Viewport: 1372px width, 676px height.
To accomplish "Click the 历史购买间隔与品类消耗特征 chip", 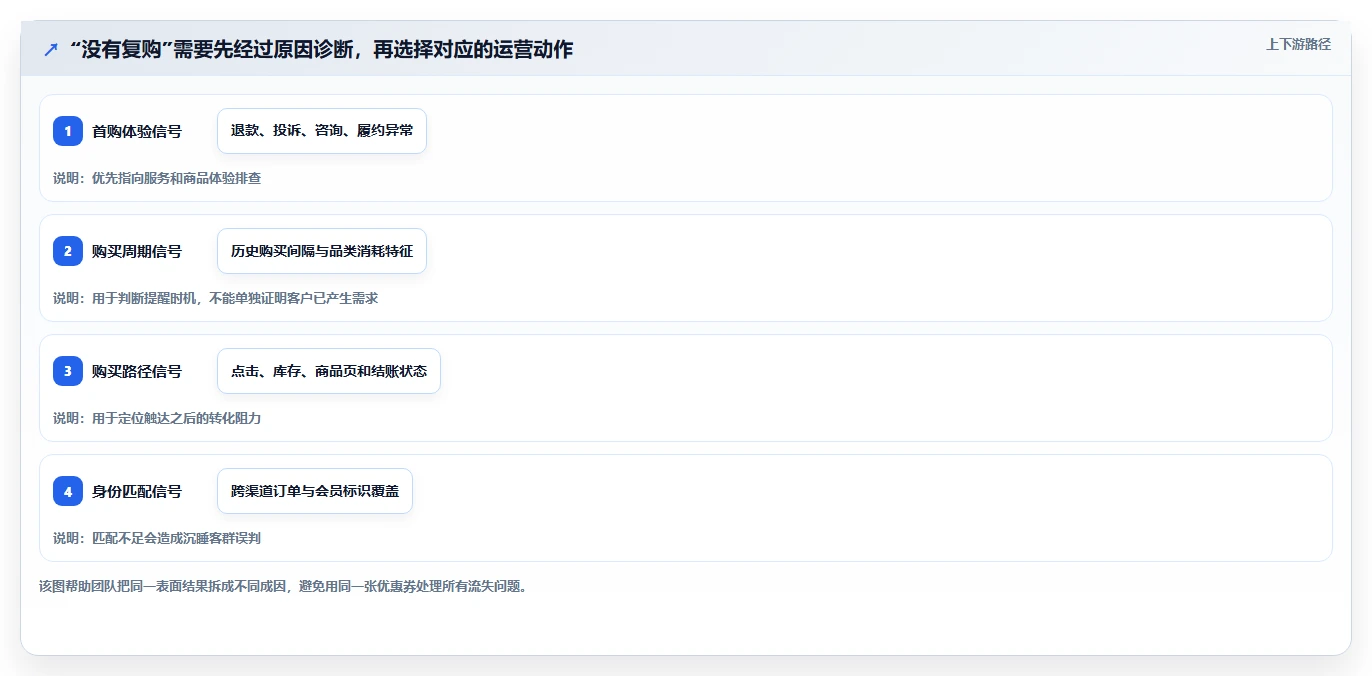I will [x=322, y=251].
